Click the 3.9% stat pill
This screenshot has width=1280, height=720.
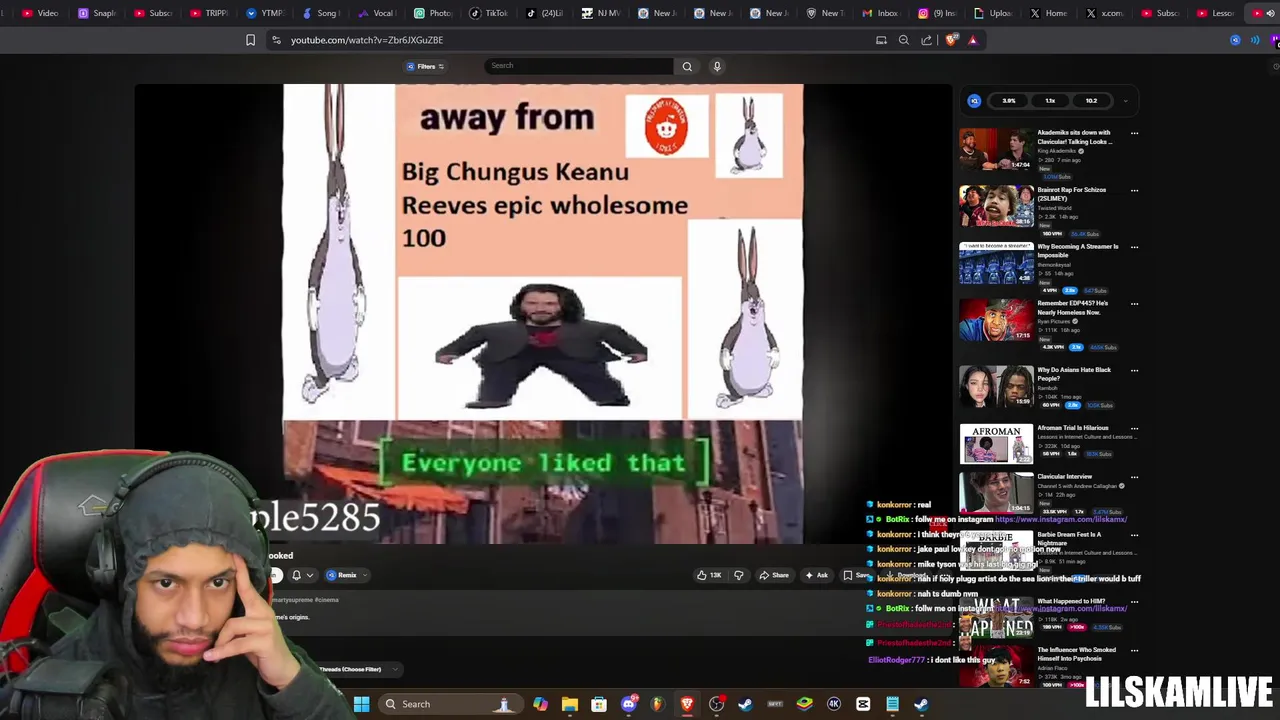point(1009,101)
